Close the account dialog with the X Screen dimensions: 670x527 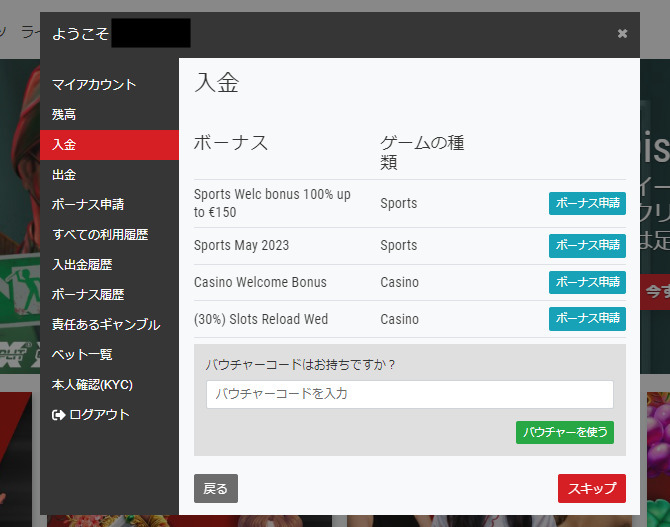click(x=622, y=33)
